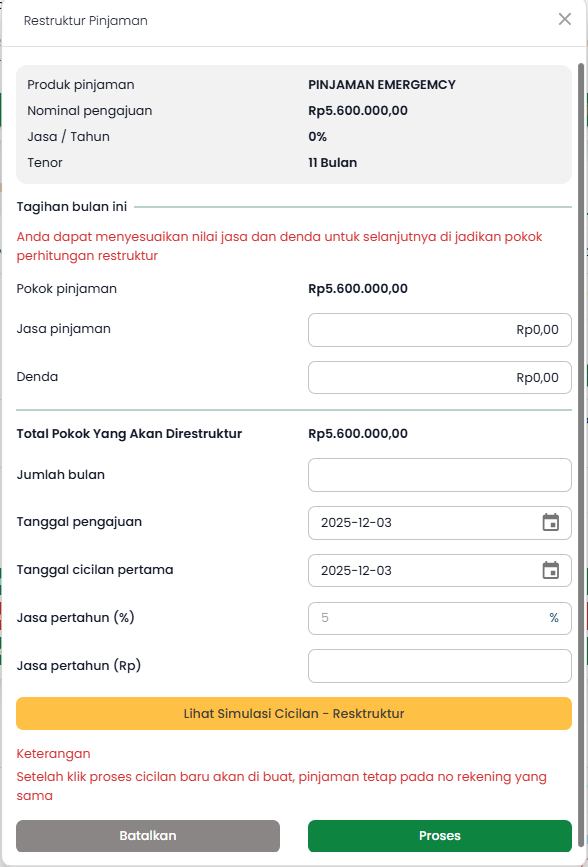Select the Batalkan button
588x867 pixels.
coord(147,836)
